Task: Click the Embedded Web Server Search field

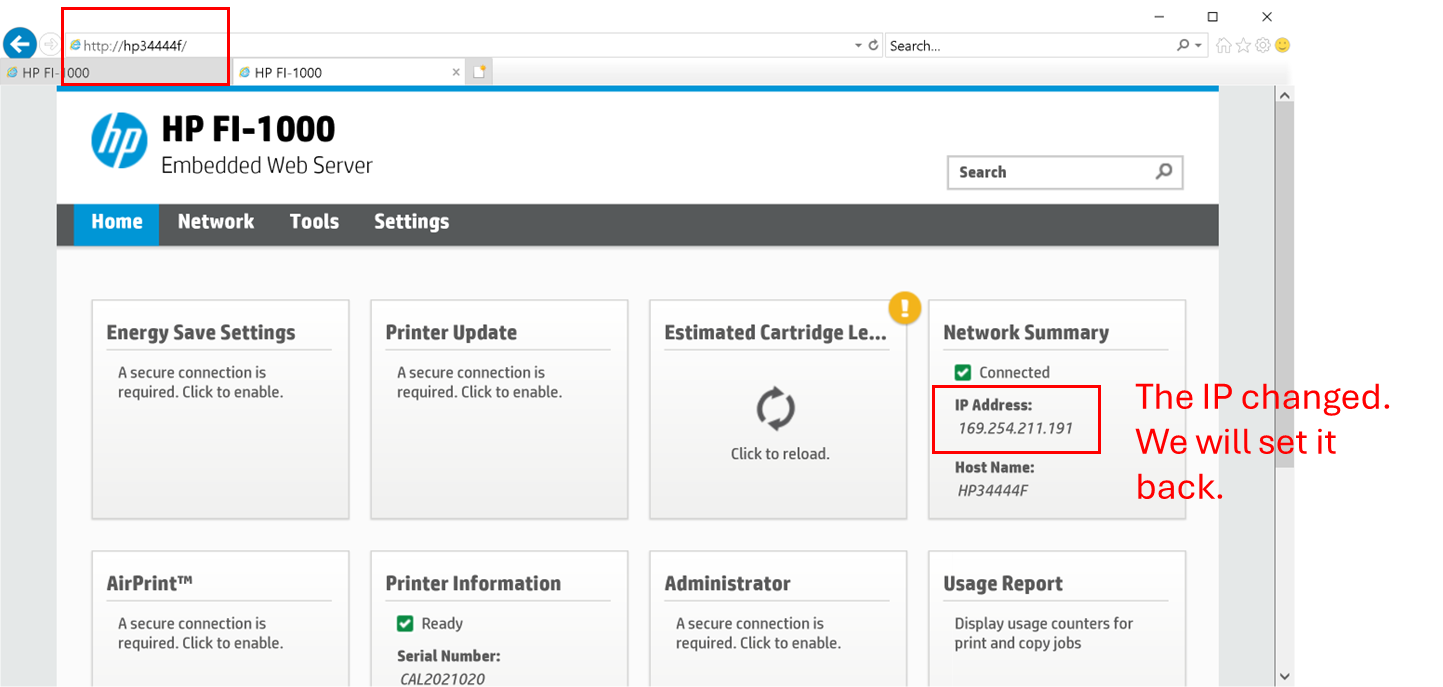Action: tap(1048, 172)
